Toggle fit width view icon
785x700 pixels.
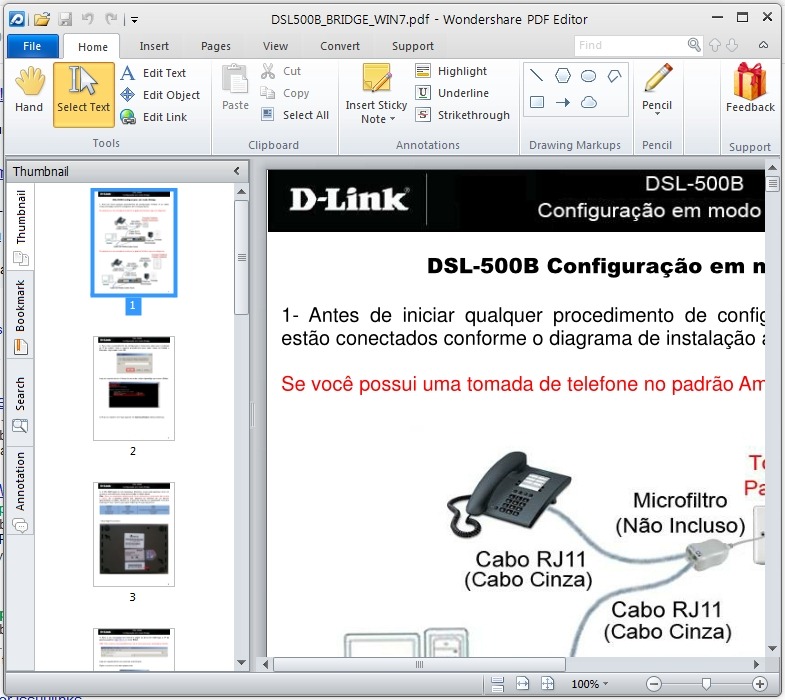point(522,683)
